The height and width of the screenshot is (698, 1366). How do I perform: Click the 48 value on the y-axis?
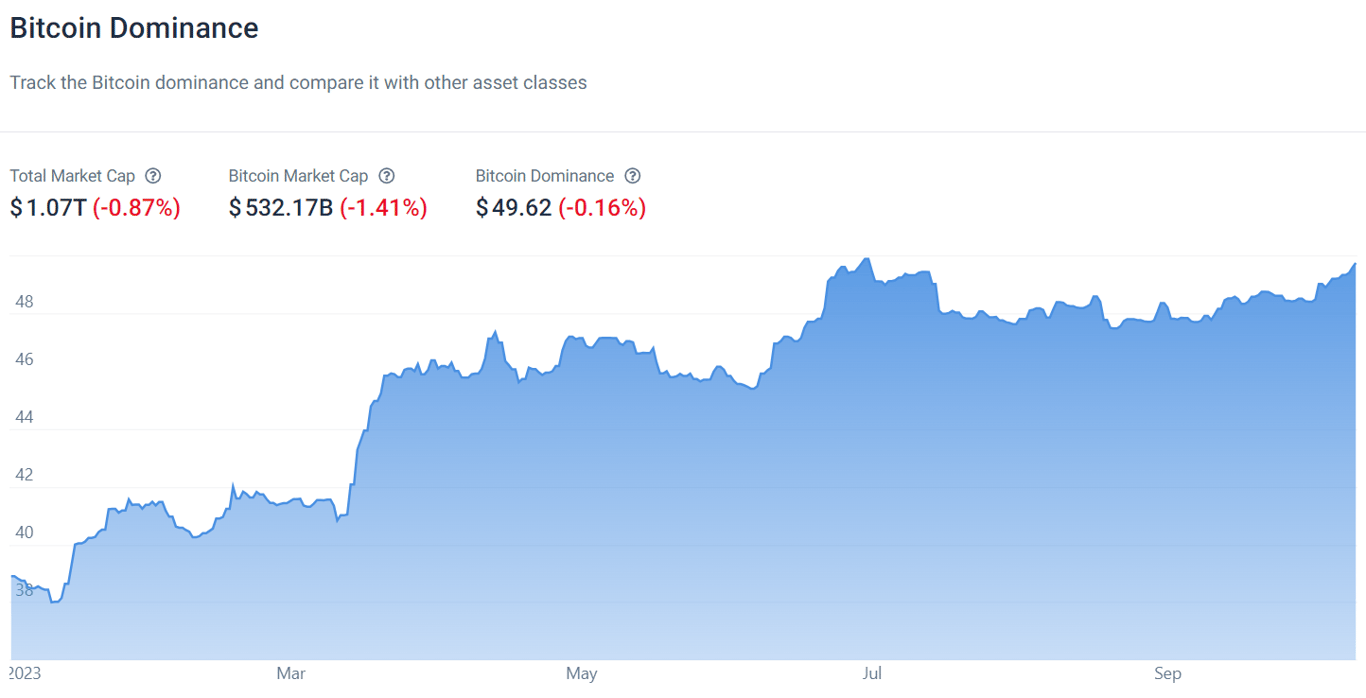(24, 301)
